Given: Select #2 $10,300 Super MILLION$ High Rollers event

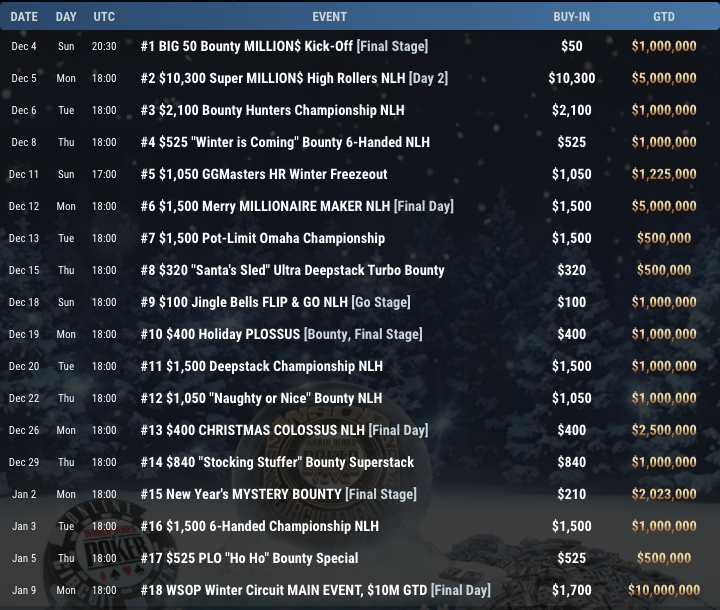Looking at the screenshot, I should point(294,78).
